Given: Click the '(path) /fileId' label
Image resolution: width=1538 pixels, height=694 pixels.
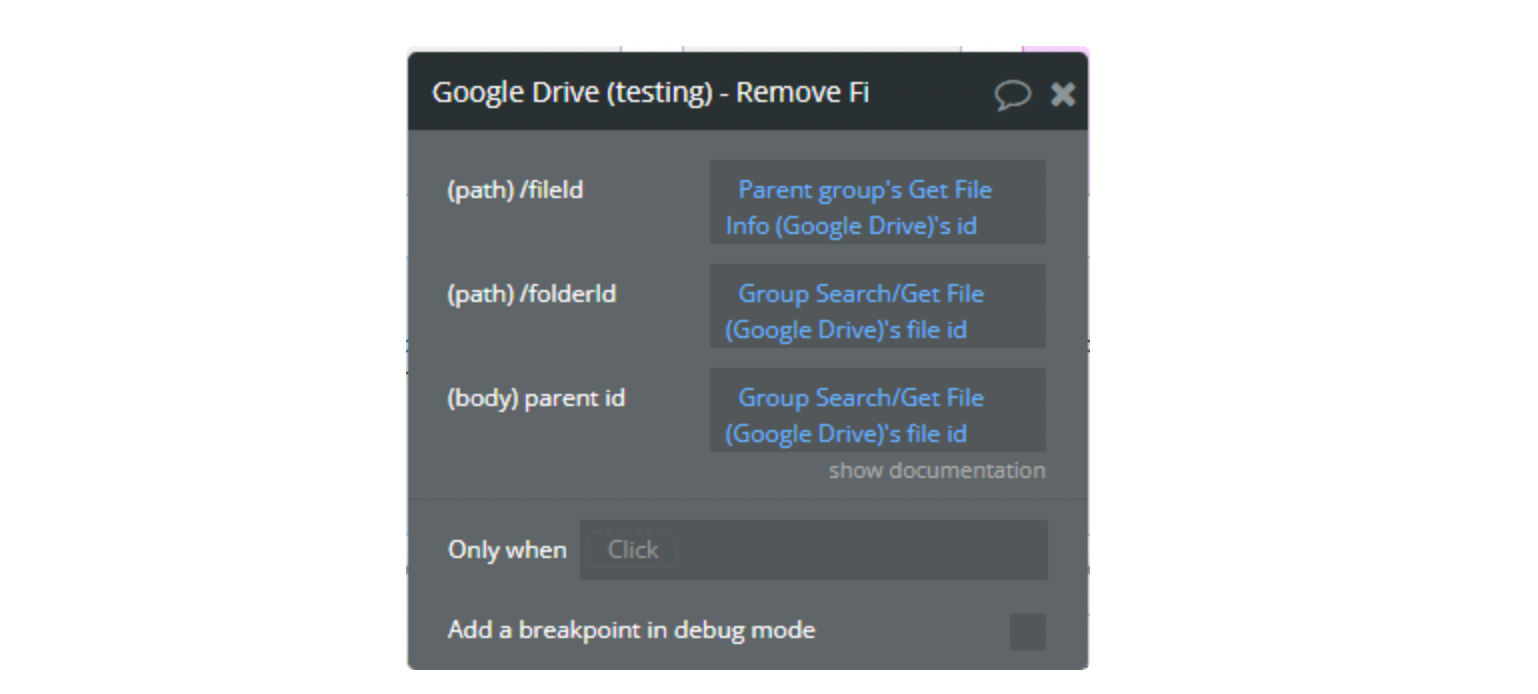Looking at the screenshot, I should click(515, 190).
